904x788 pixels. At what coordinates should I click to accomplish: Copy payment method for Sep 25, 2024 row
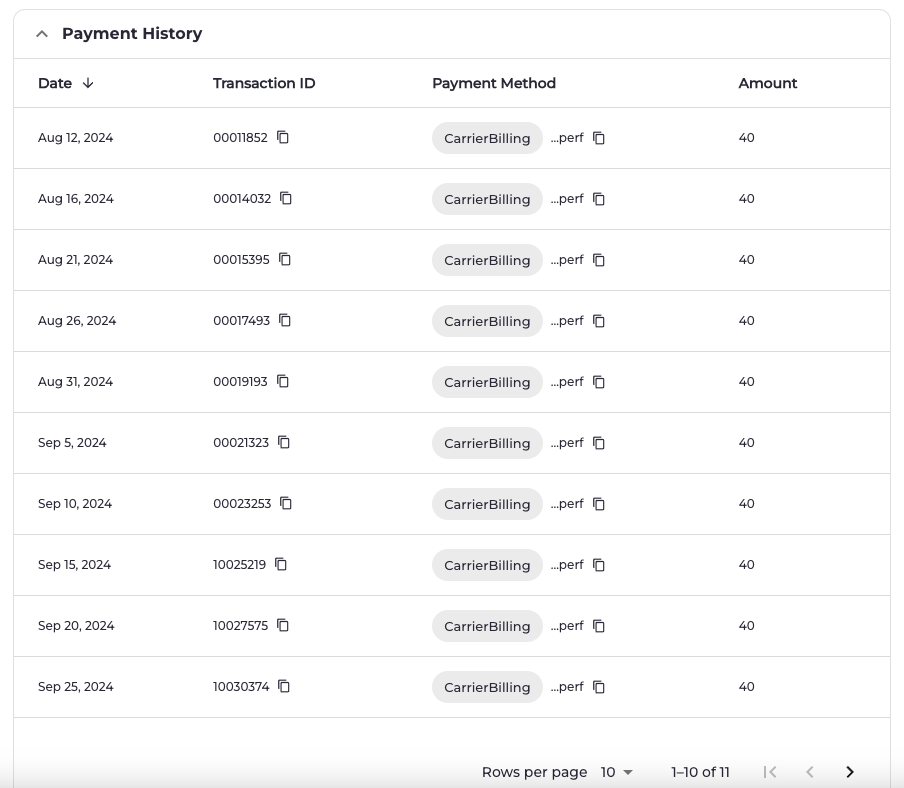(x=599, y=687)
